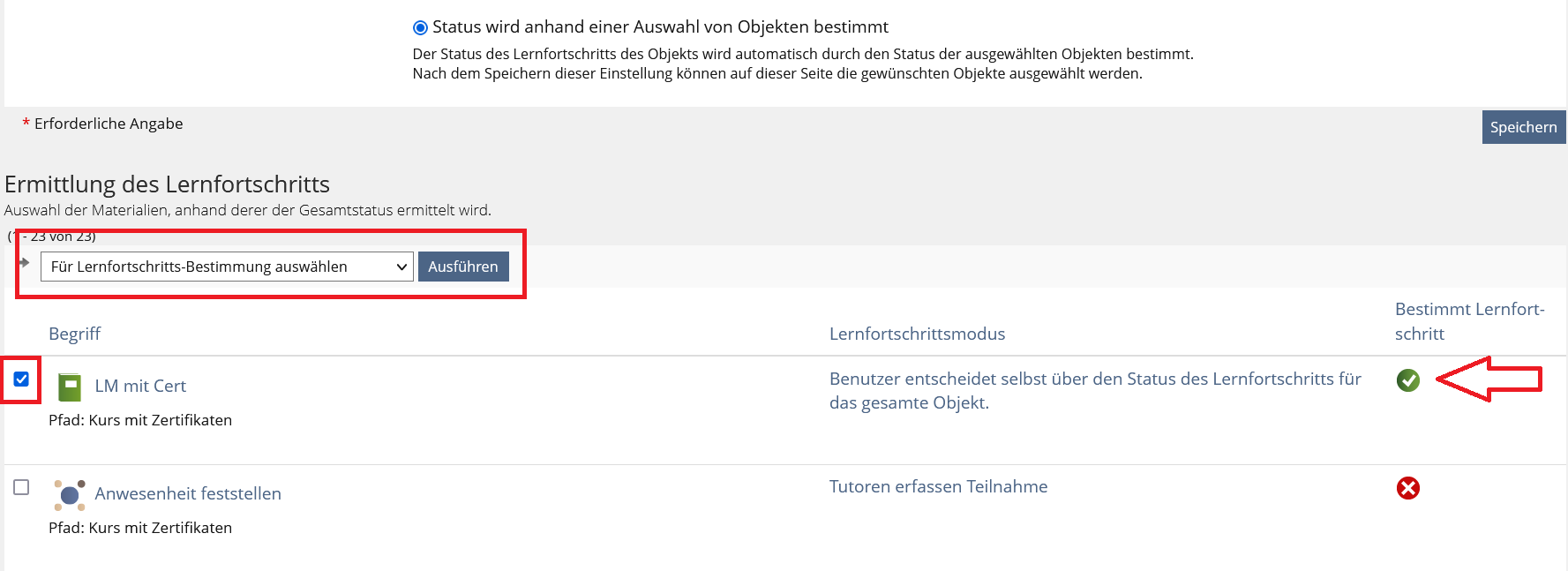Click the red X status icon
Screen dimensions: 1568x571
click(x=1407, y=488)
